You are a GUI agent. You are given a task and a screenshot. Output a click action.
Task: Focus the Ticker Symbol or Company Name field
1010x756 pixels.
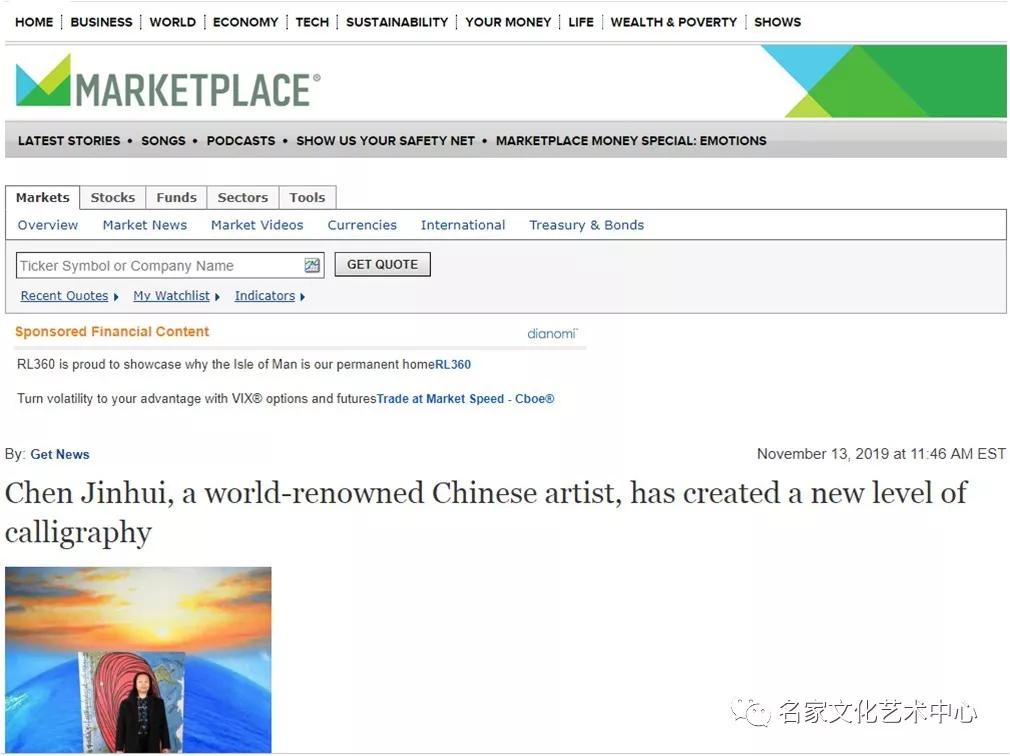(x=170, y=265)
